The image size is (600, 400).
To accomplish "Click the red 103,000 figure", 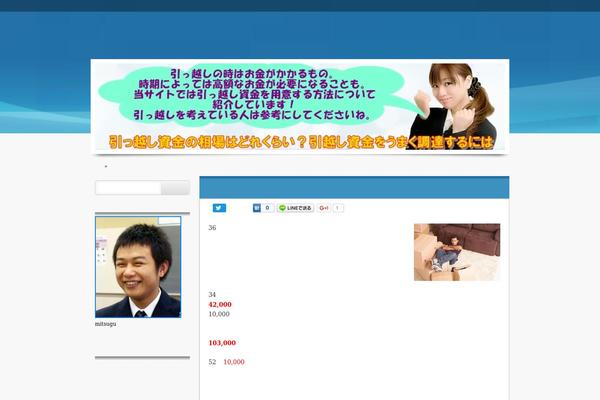I will 222,343.
